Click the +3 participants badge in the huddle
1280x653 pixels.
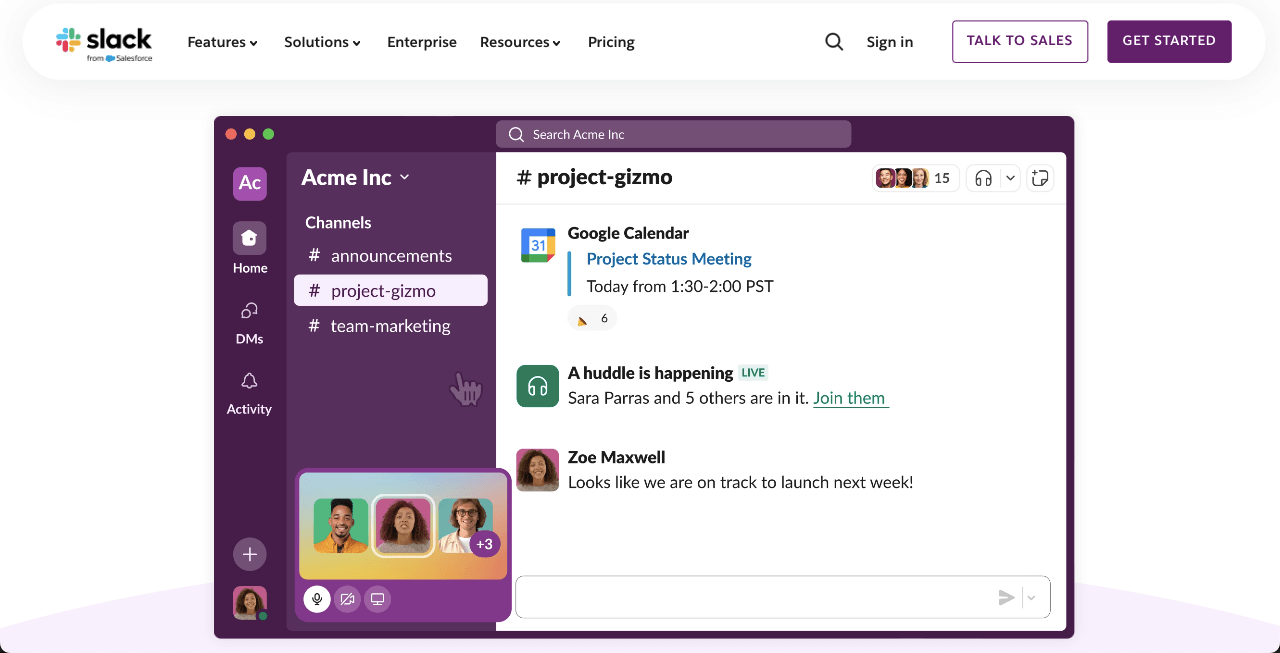[485, 544]
